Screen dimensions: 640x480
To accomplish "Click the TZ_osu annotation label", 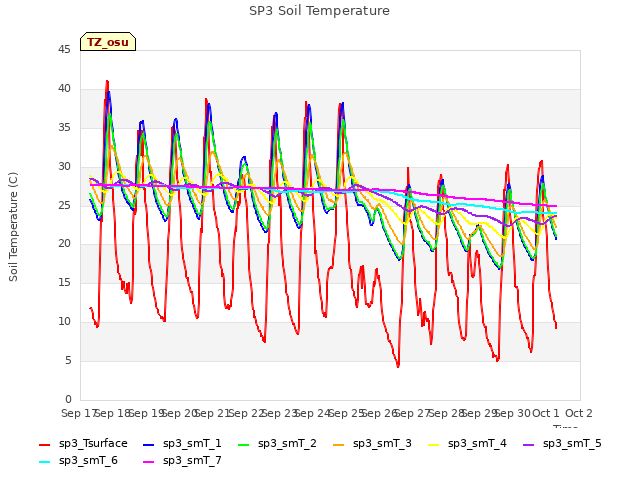I will 108,42.
